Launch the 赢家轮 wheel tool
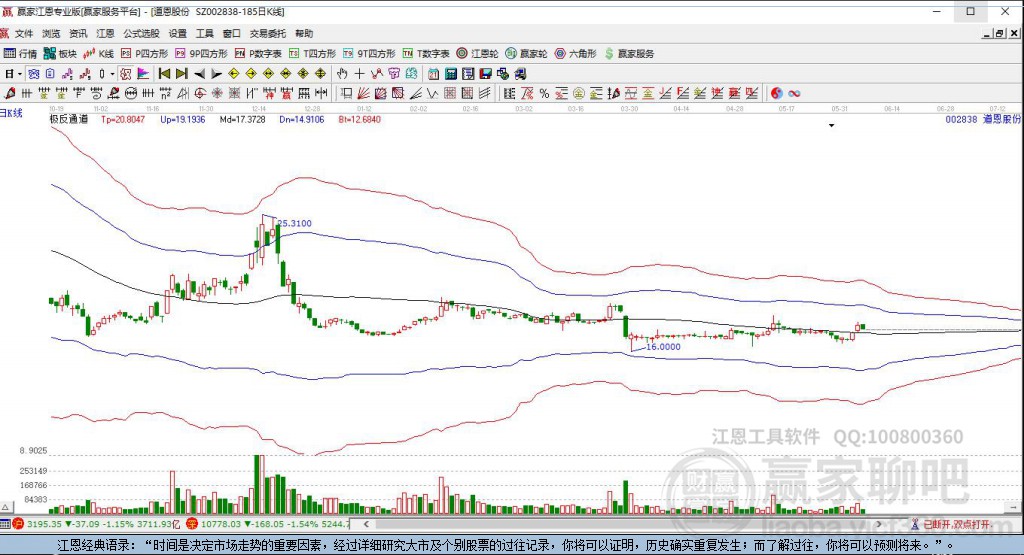The image size is (1024, 555). (526, 54)
